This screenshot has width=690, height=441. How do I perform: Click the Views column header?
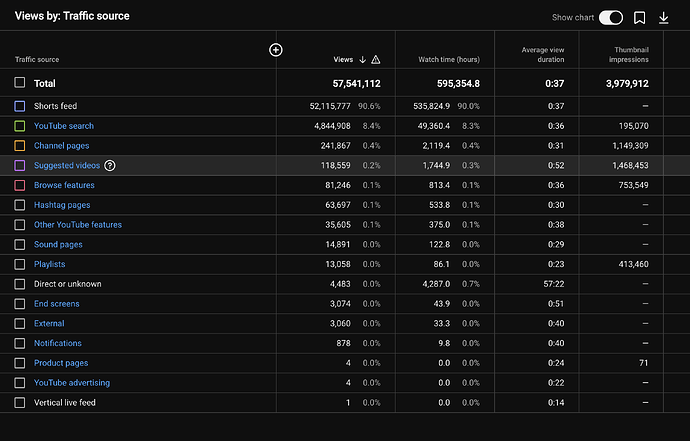coord(343,59)
